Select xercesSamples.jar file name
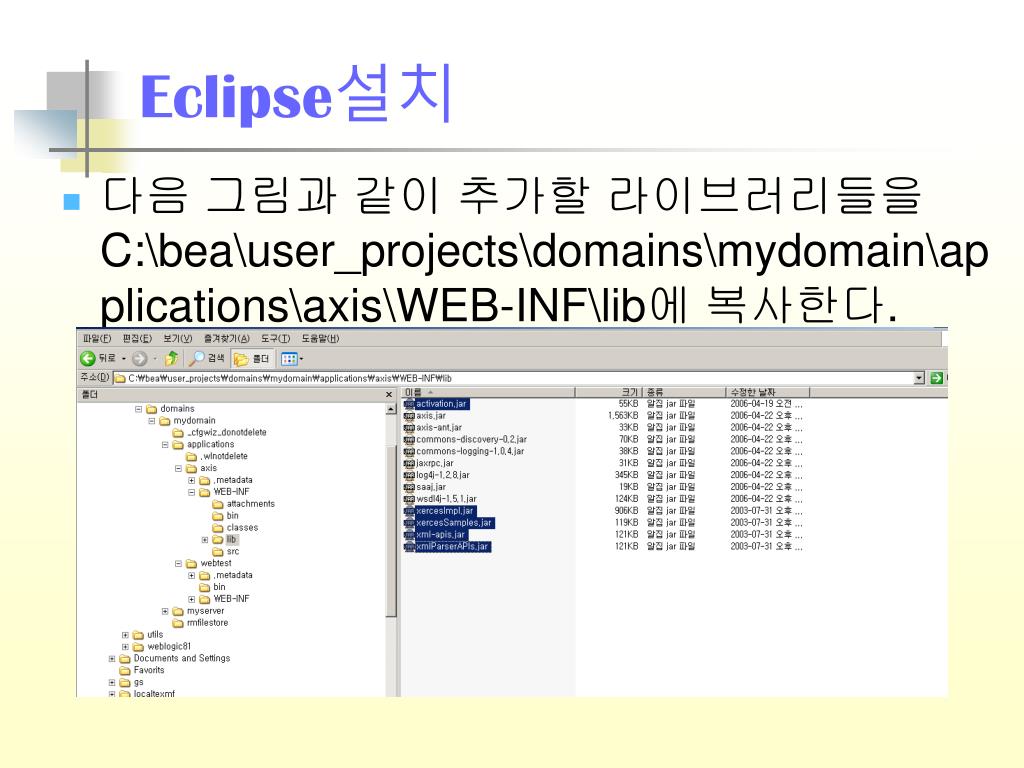The image size is (1024, 768). click(454, 522)
